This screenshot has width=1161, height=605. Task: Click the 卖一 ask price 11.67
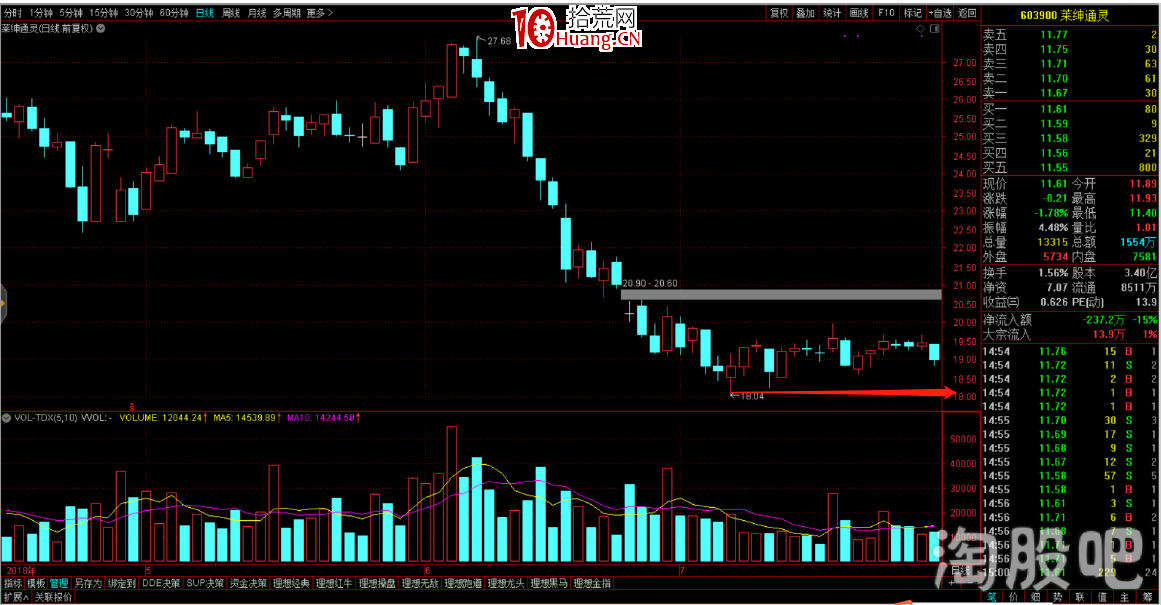(1054, 93)
